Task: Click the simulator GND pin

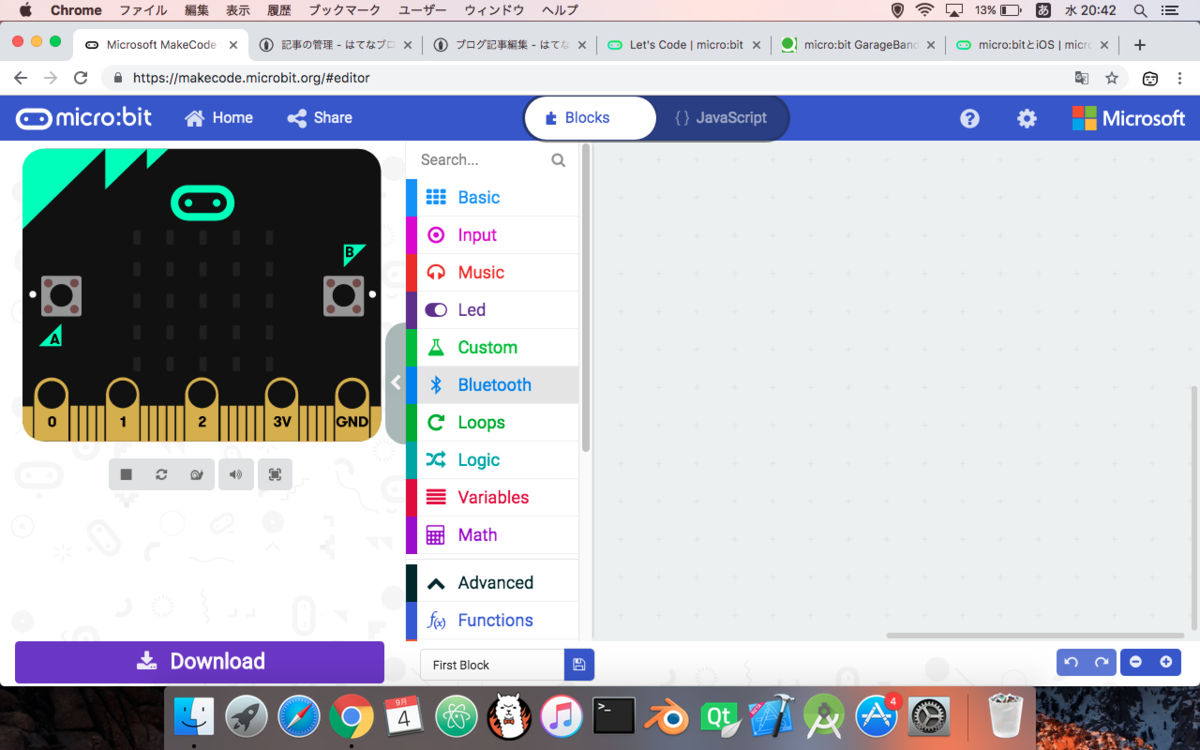Action: (x=352, y=410)
